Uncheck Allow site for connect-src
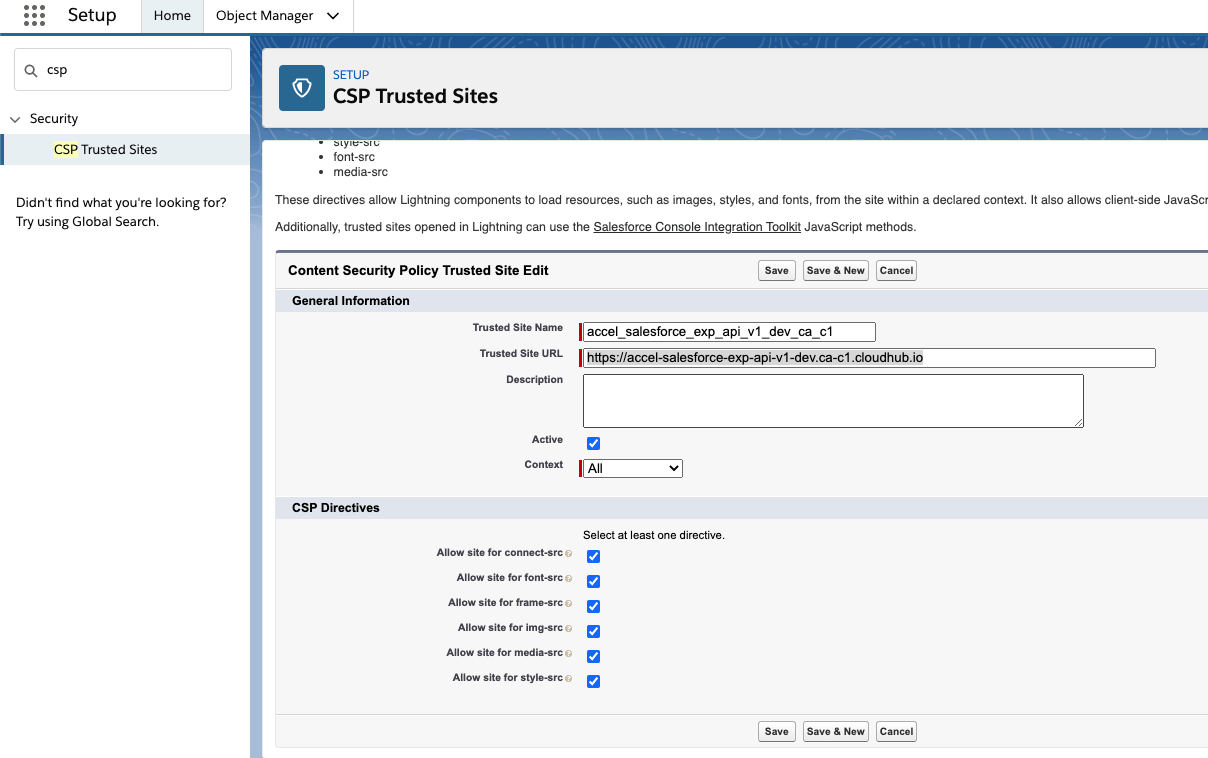This screenshot has height=758, width=1208. pyautogui.click(x=593, y=556)
